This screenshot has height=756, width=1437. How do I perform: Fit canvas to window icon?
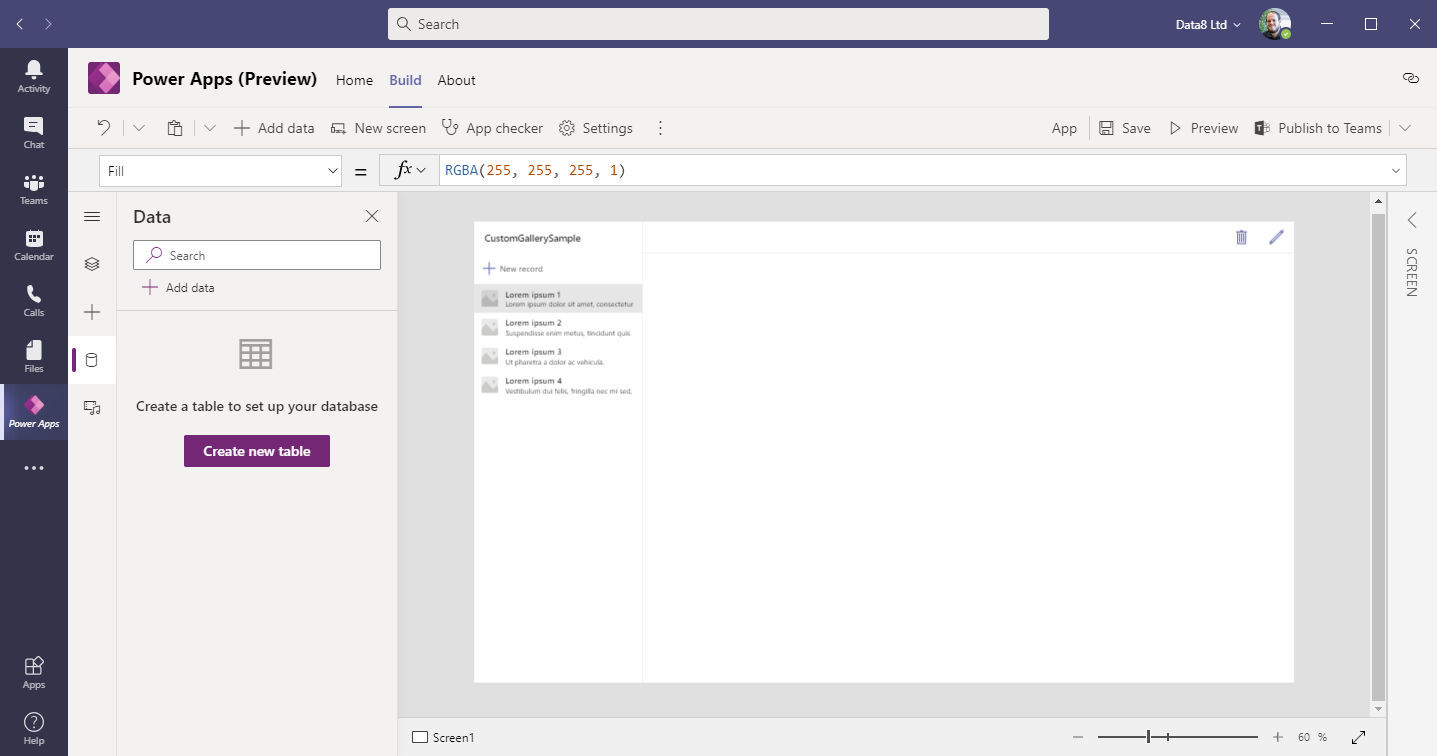pos(1358,737)
